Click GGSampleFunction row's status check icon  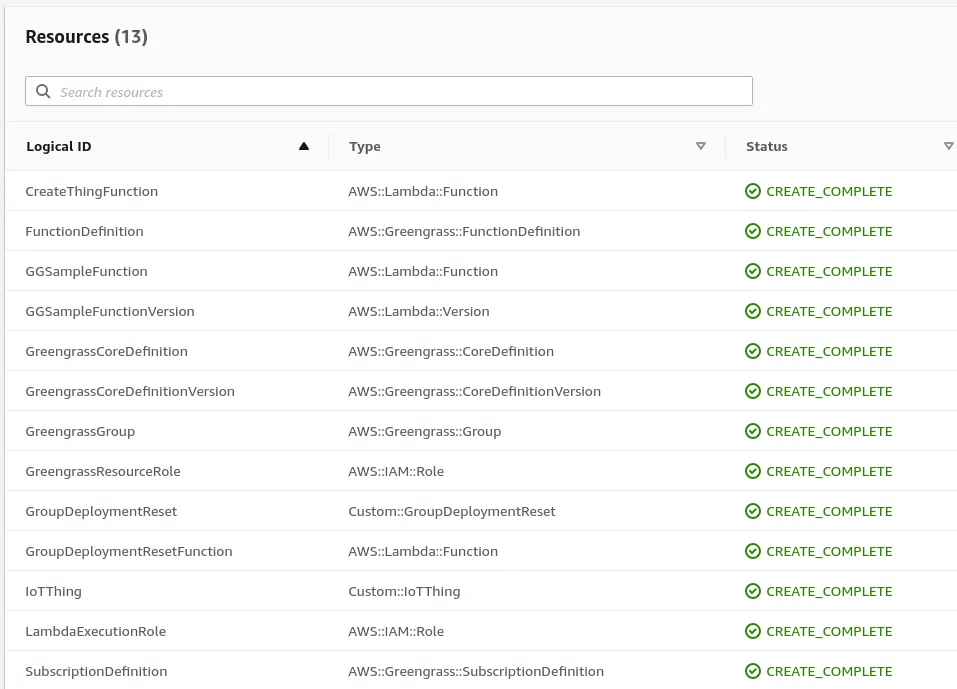(x=753, y=272)
